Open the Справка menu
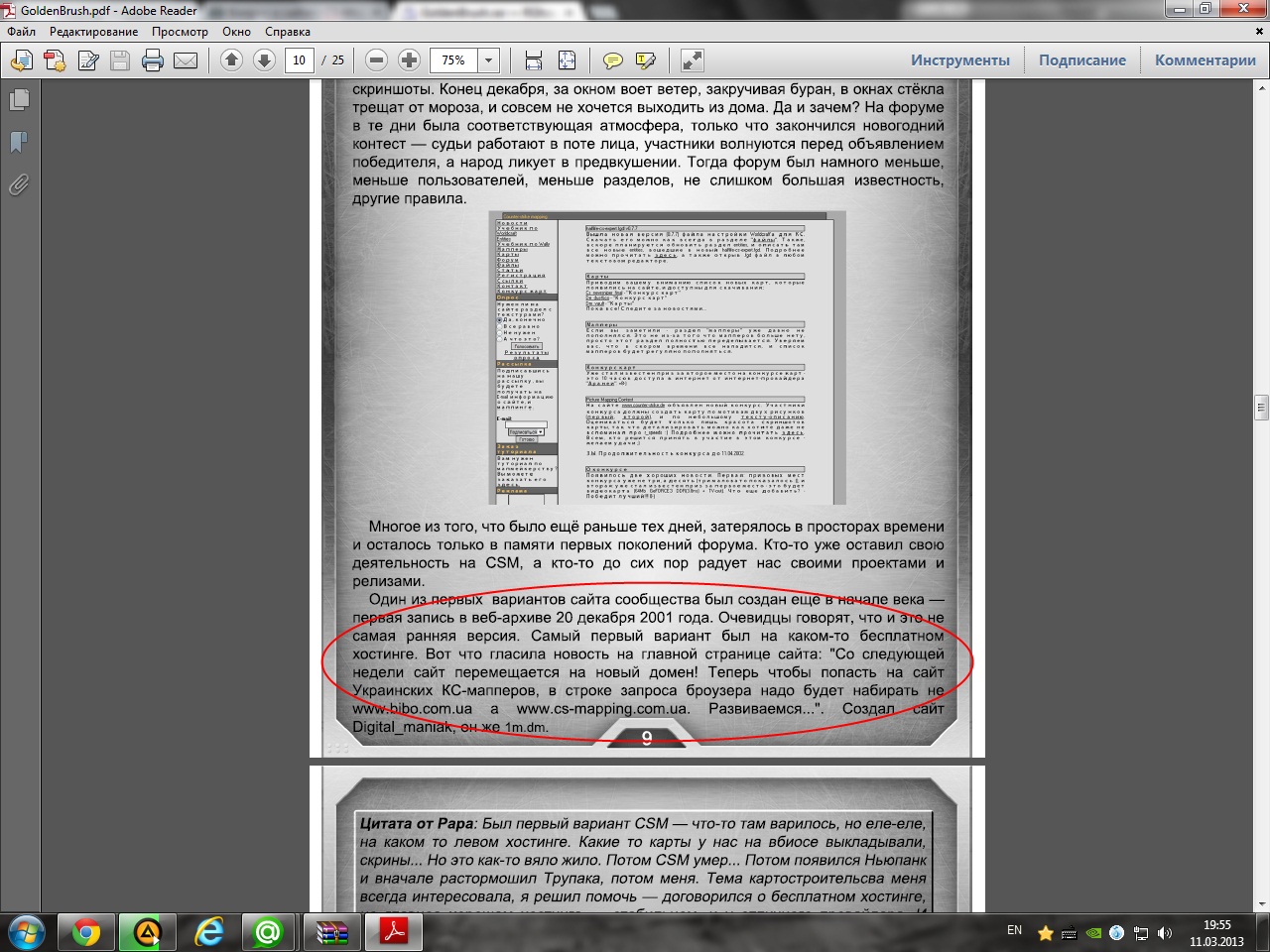The image size is (1270, 952). (288, 32)
